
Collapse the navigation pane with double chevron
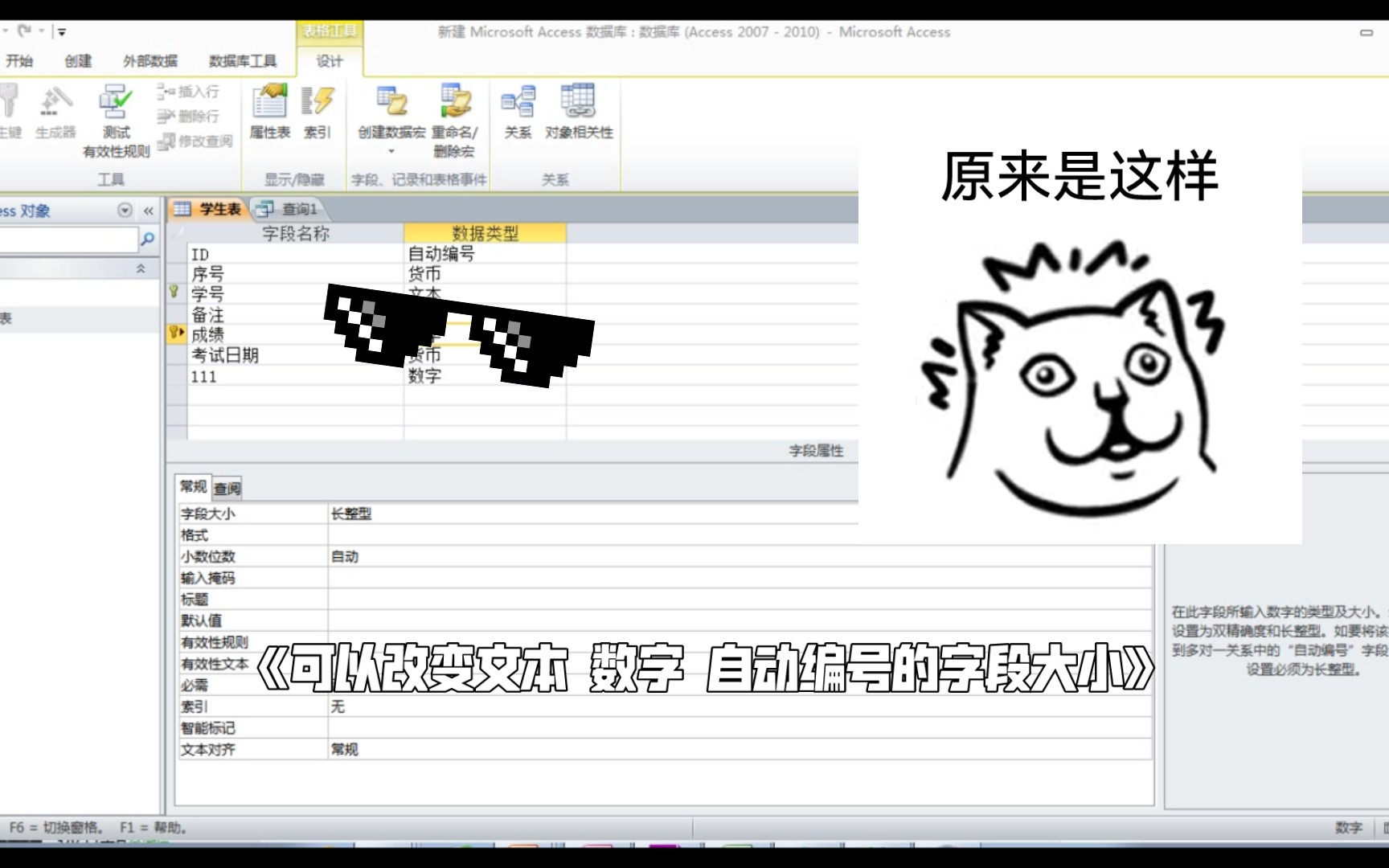(x=149, y=211)
